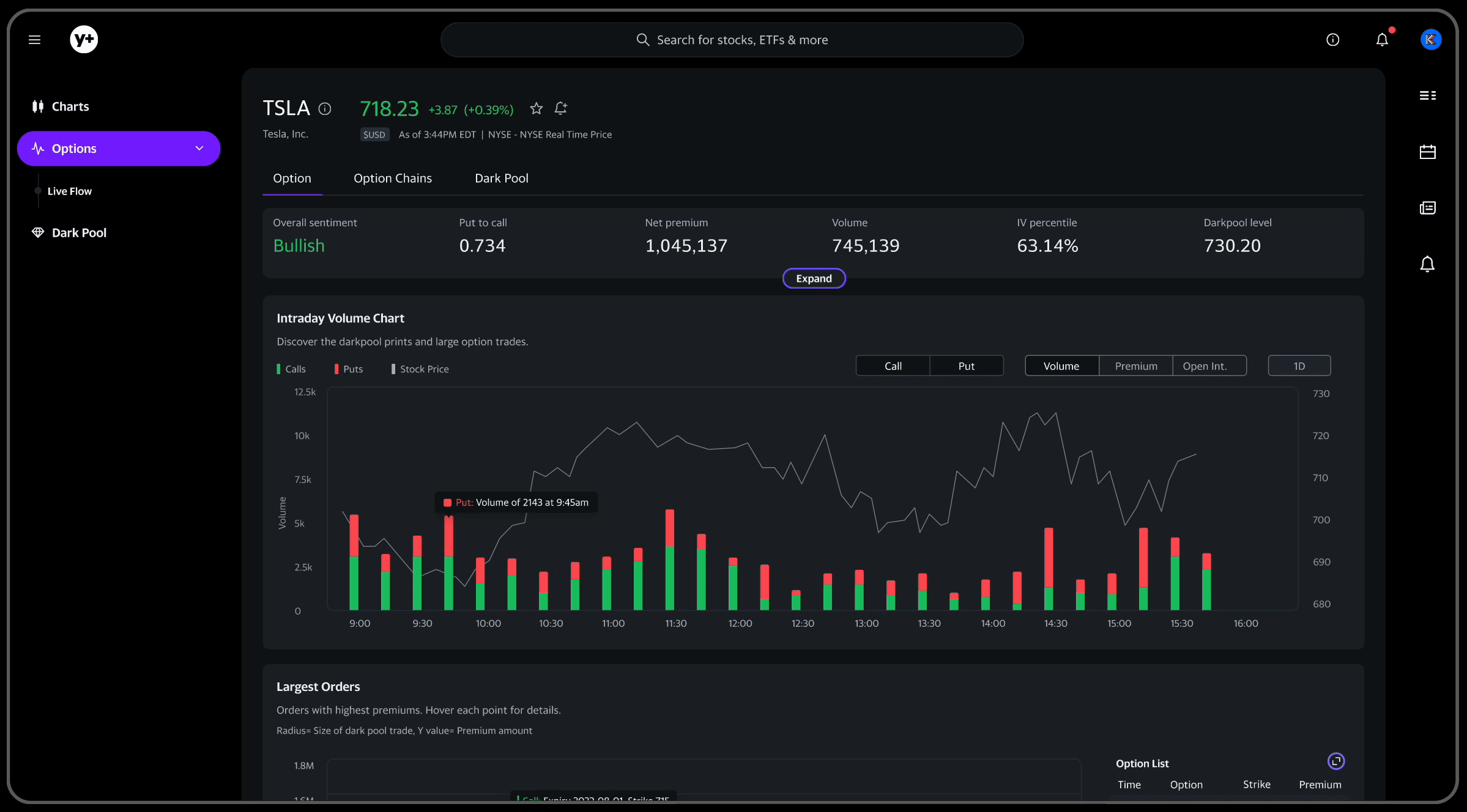The image size is (1467, 812).
Task: Open notifications bell in top bar
Action: pyautogui.click(x=1382, y=40)
